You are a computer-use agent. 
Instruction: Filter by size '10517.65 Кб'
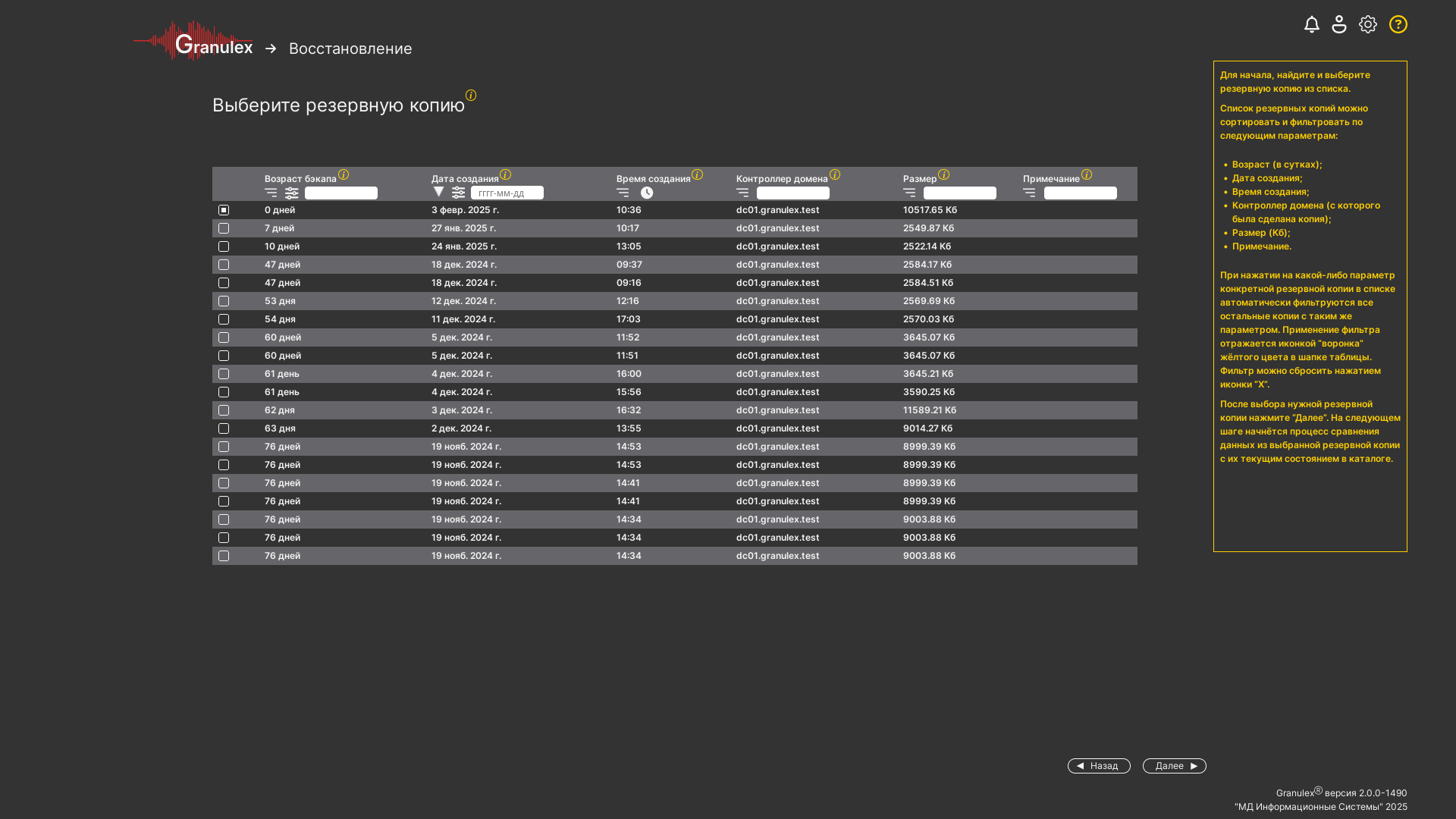coord(930,210)
